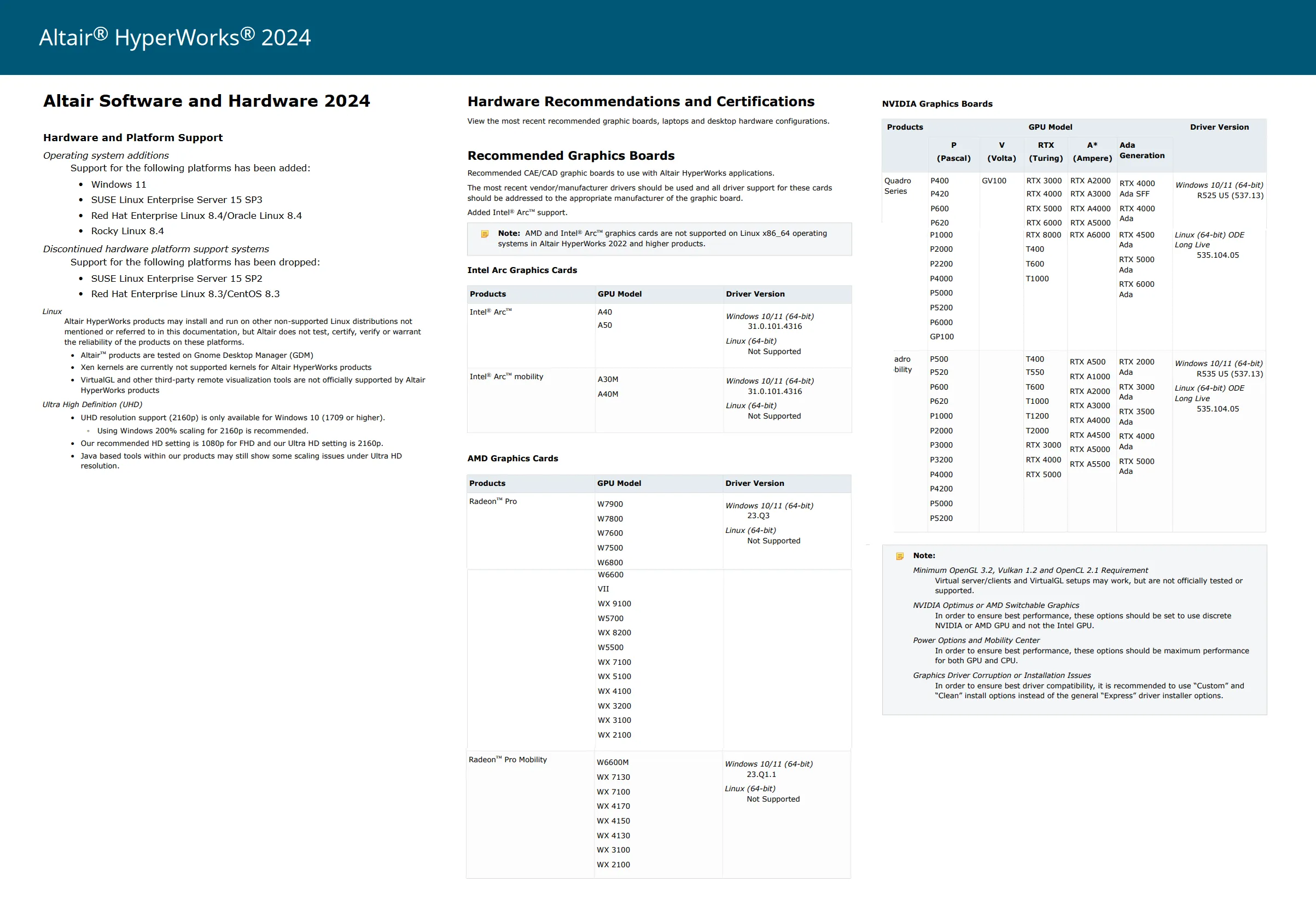This screenshot has height=899, width=1316.
Task: Click SUSE Linux Enterprise Server 15 SP2 bullet
Action: click(177, 279)
